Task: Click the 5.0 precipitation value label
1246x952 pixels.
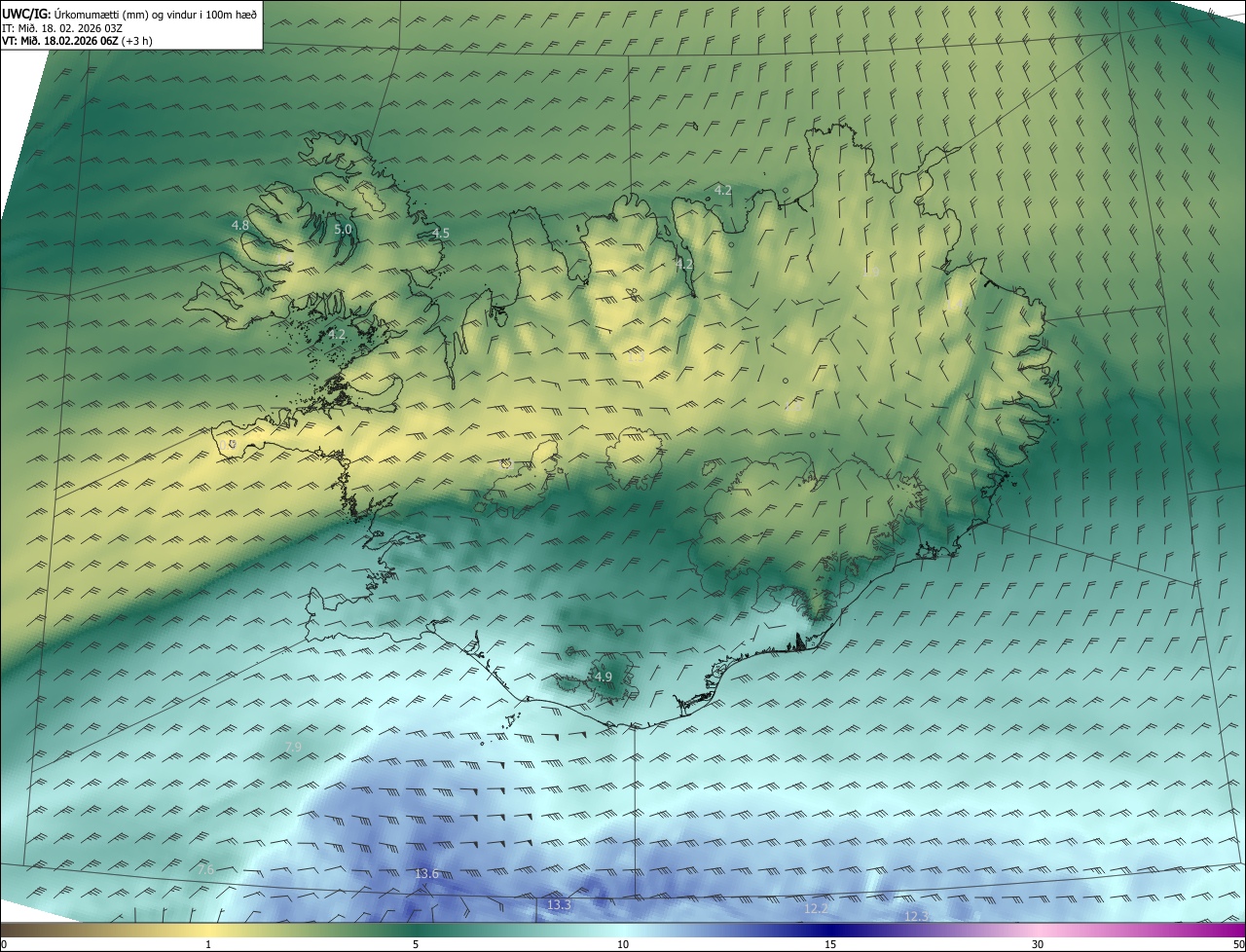Action: [x=343, y=230]
